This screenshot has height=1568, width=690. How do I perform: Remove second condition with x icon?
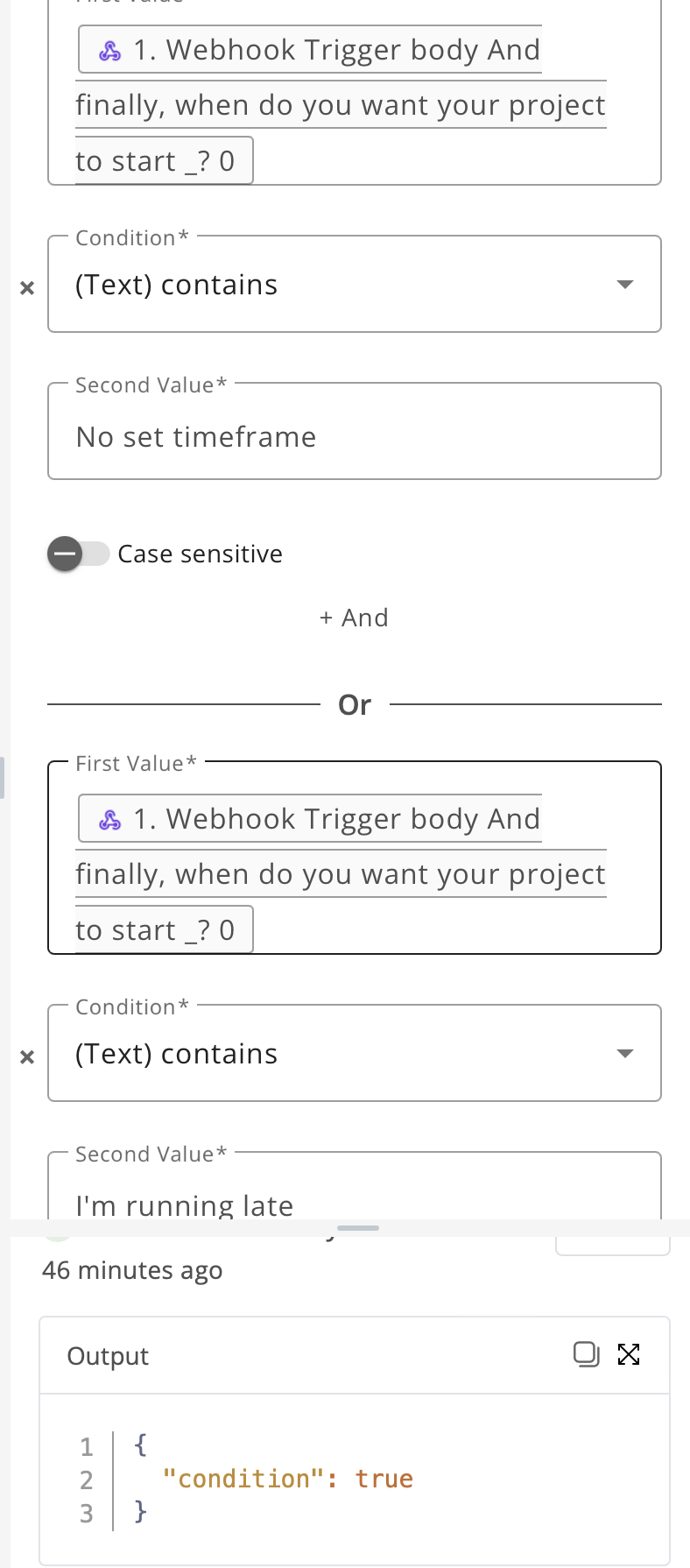[x=27, y=1056]
